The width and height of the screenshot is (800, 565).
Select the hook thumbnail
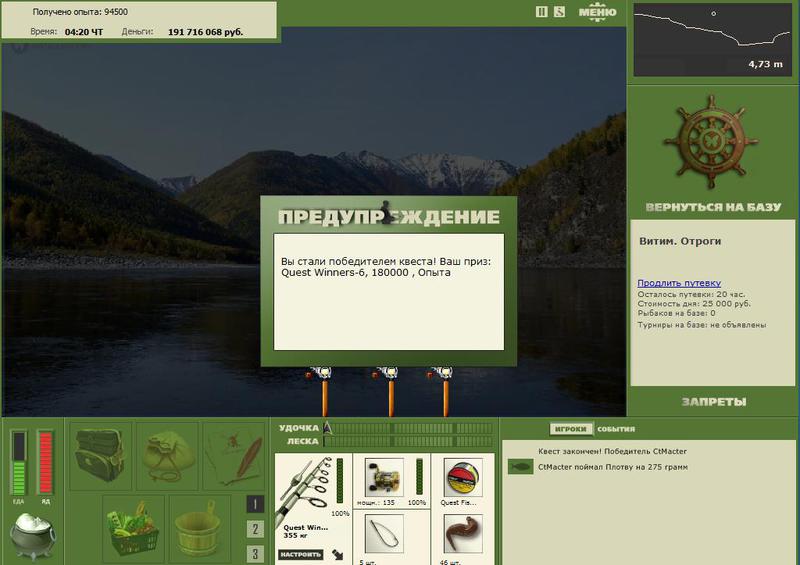(x=384, y=534)
